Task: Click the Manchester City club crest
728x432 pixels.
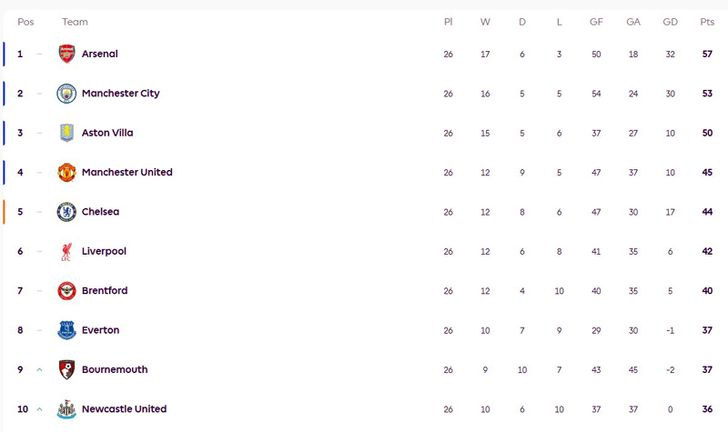Action: [66, 93]
